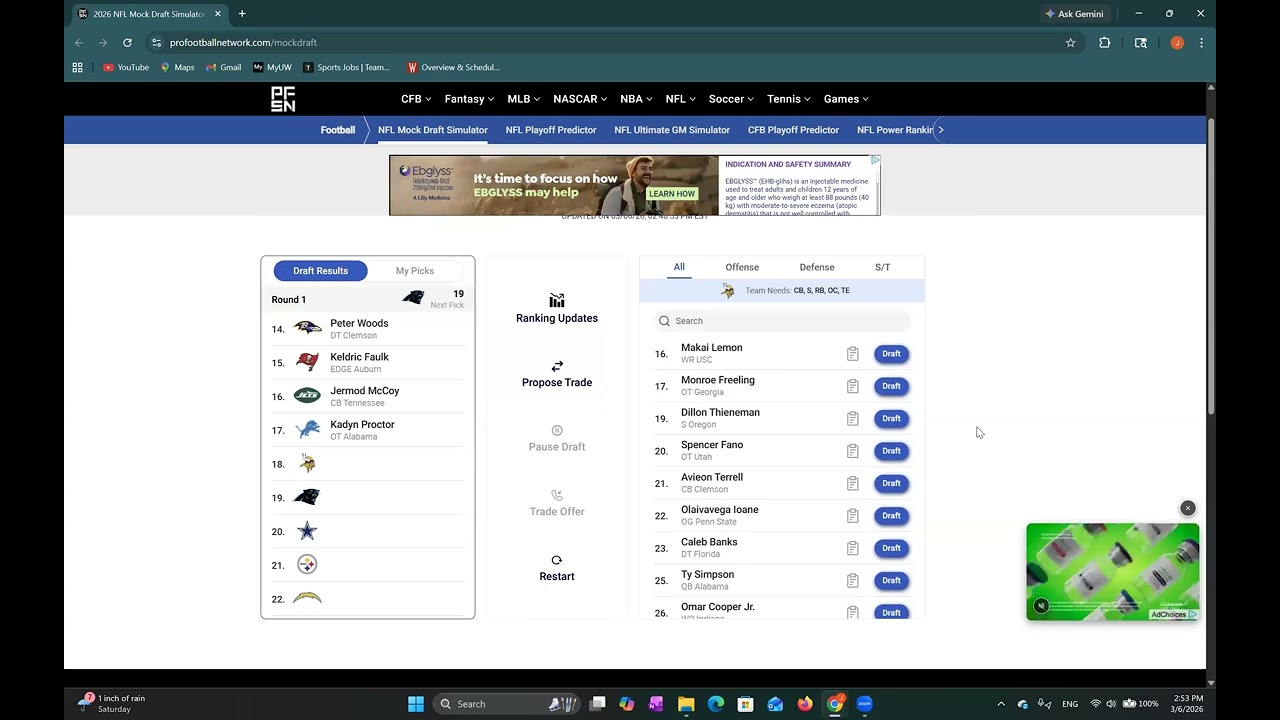Open the YouTube bookmark
1280x720 pixels.
click(126, 68)
